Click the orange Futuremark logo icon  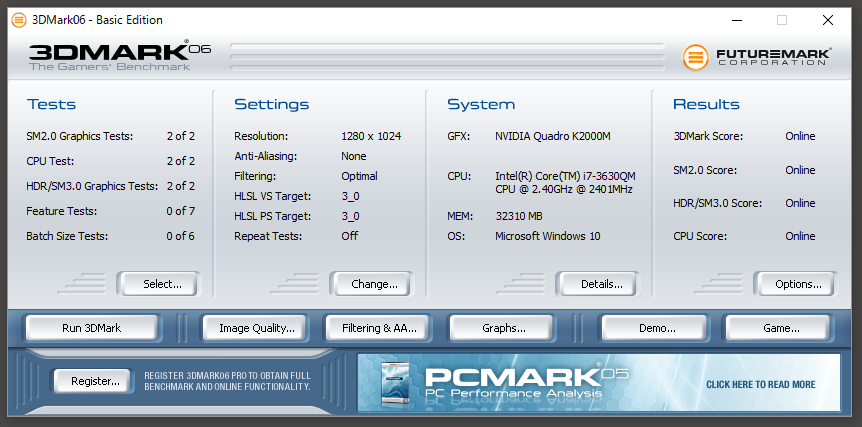click(x=696, y=58)
